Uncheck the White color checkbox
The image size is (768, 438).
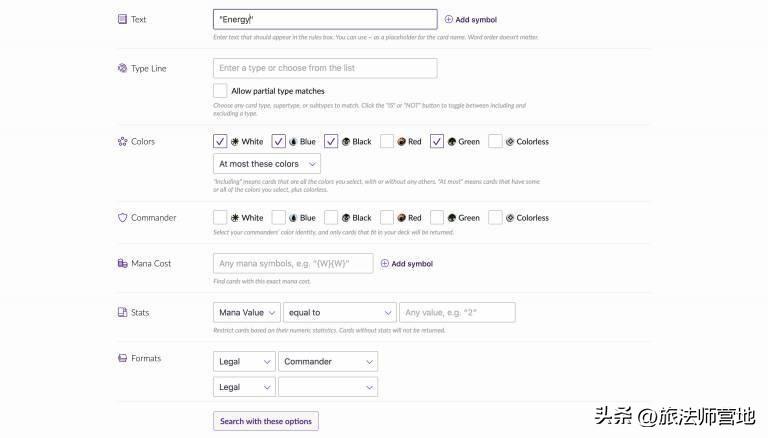pyautogui.click(x=220, y=141)
